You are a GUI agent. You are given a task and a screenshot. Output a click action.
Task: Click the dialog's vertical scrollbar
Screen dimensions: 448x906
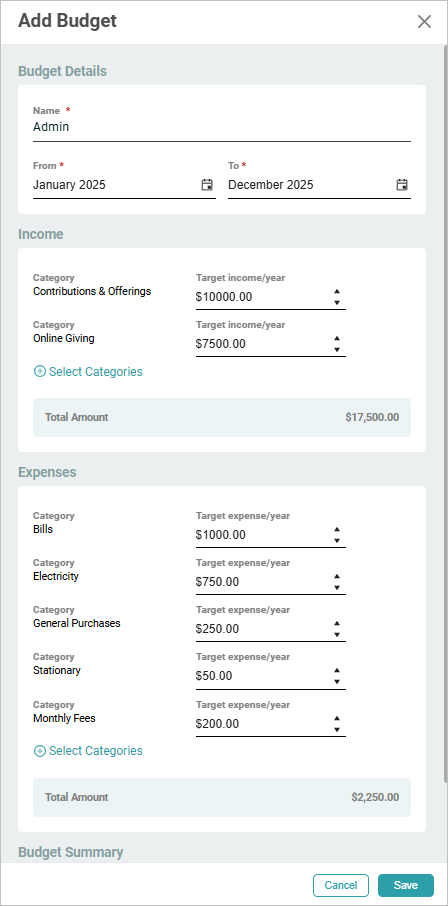click(445, 416)
